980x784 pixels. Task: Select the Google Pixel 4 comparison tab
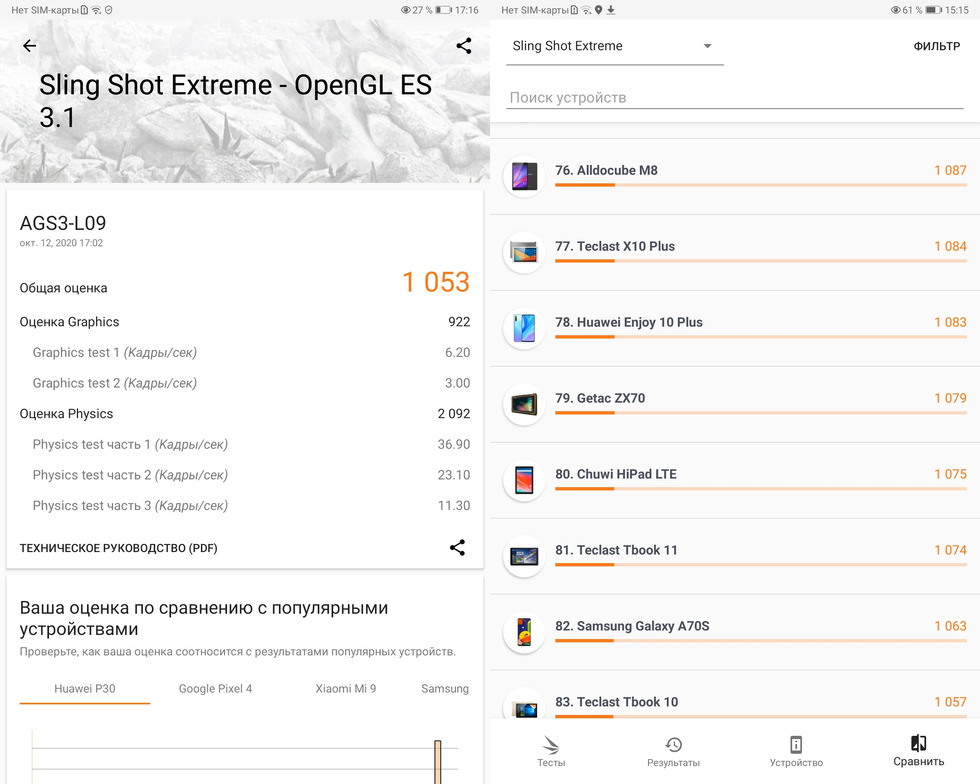(215, 688)
